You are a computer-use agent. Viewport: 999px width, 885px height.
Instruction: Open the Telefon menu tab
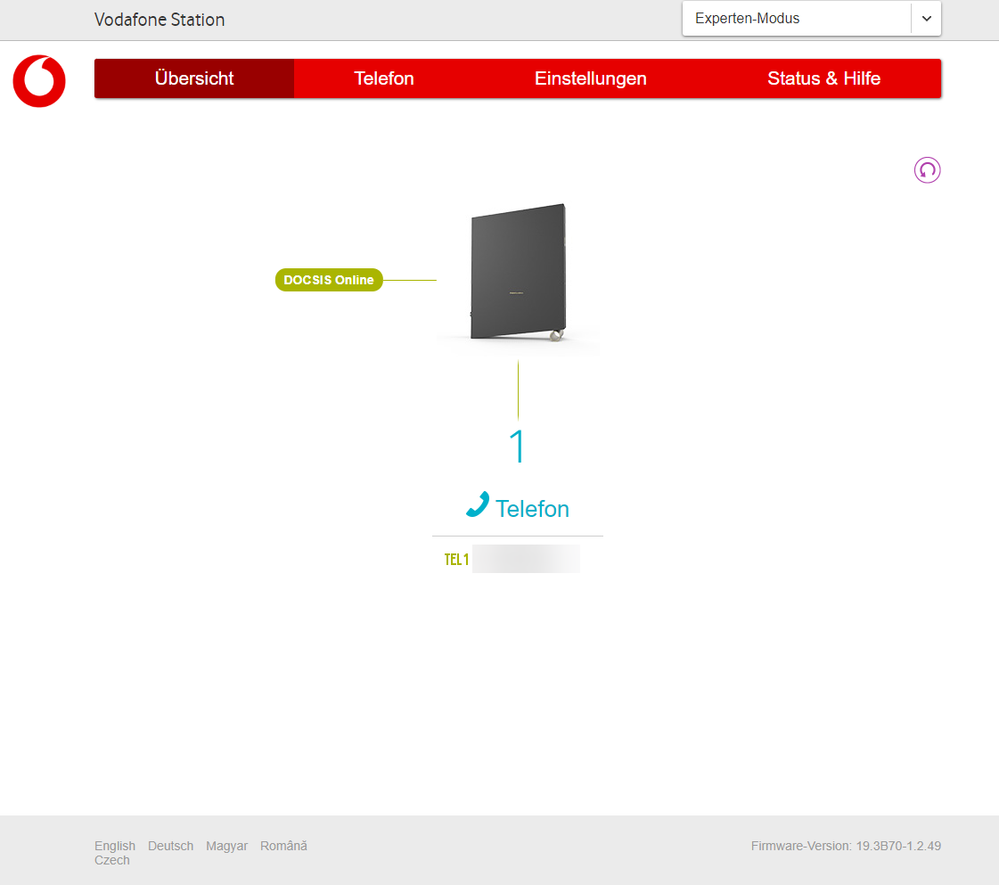[x=384, y=78]
